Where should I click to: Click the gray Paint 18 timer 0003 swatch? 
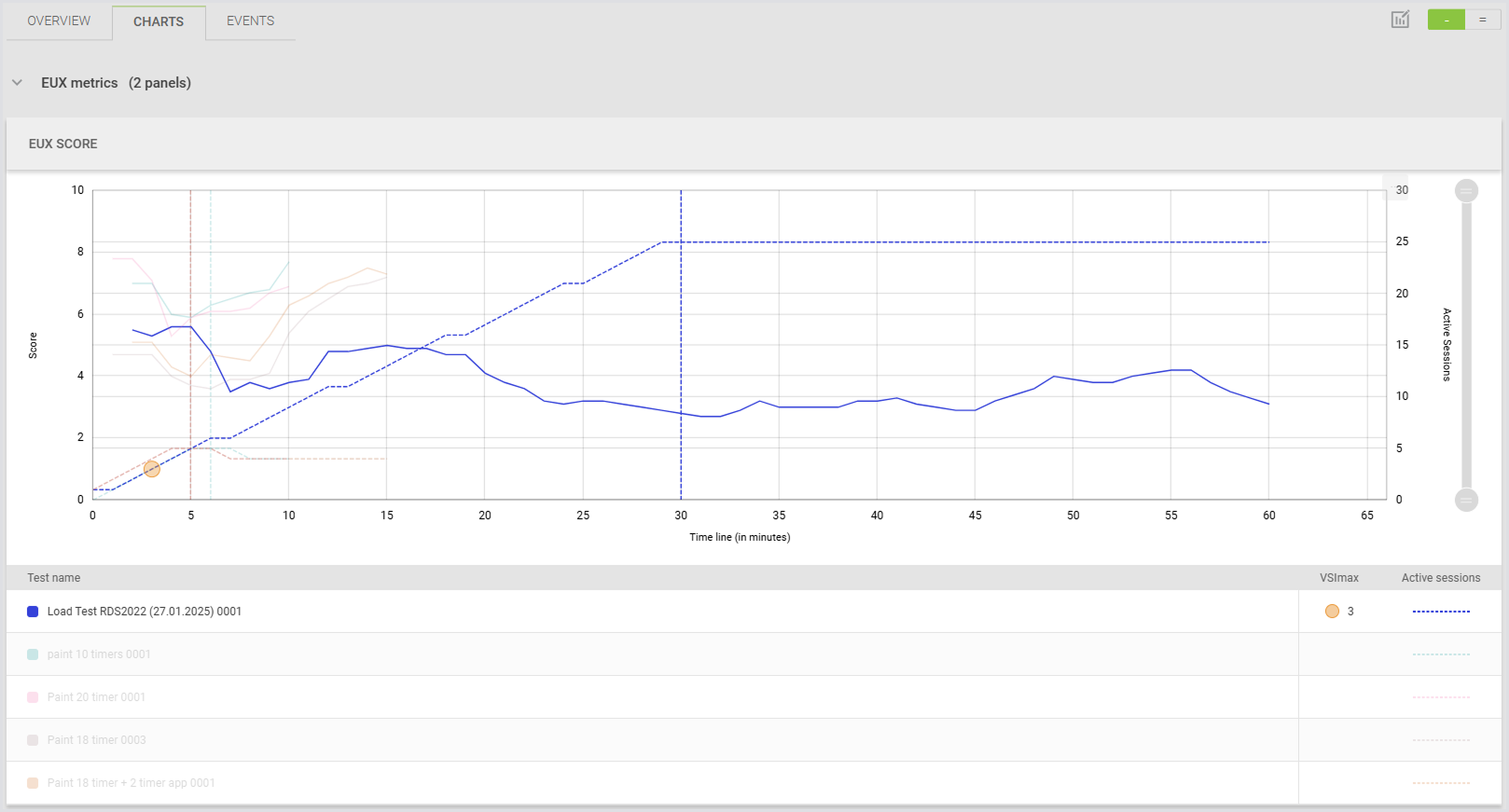tap(33, 740)
